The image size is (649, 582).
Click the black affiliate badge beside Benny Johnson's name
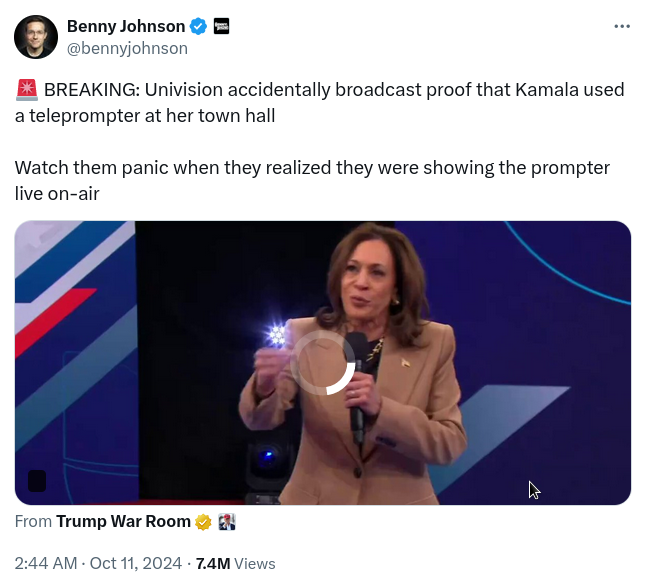click(x=222, y=27)
